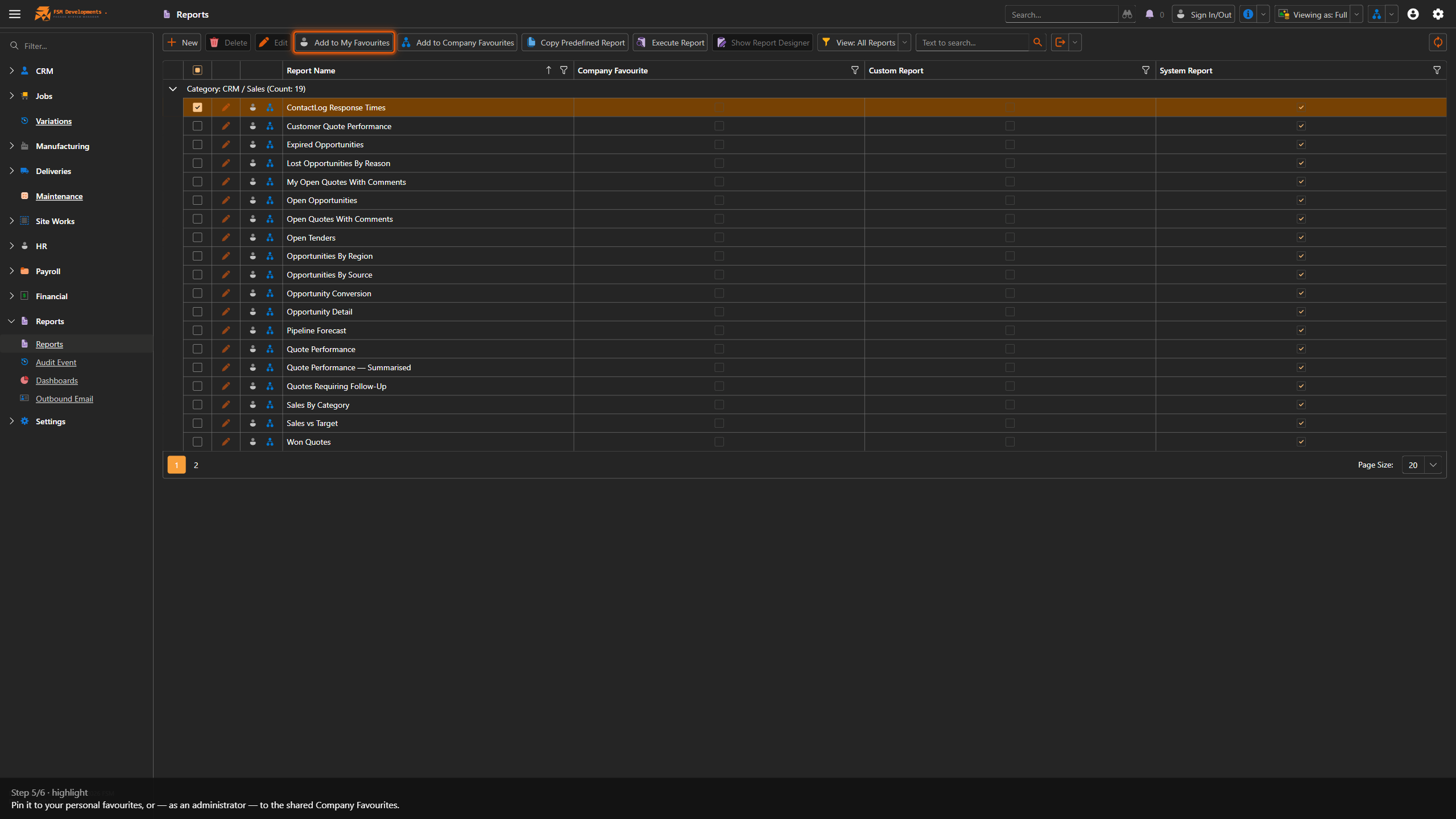The width and height of the screenshot is (1456, 819).
Task: Open the user profile icon
Action: pos(1413,14)
